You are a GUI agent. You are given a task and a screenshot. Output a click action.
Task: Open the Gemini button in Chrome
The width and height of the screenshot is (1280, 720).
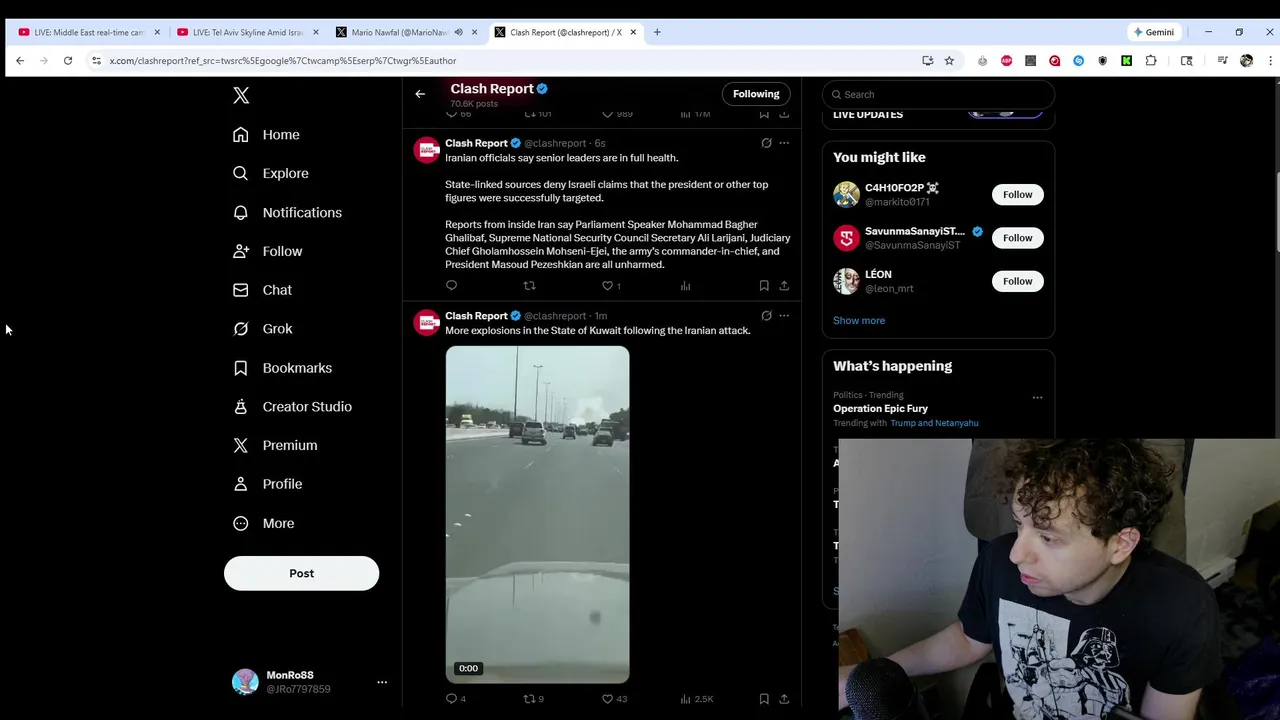1154,32
